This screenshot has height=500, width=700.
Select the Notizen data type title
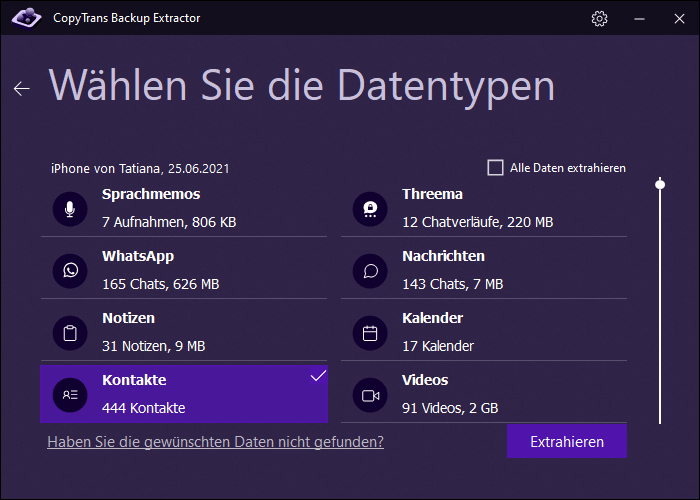pos(129,318)
